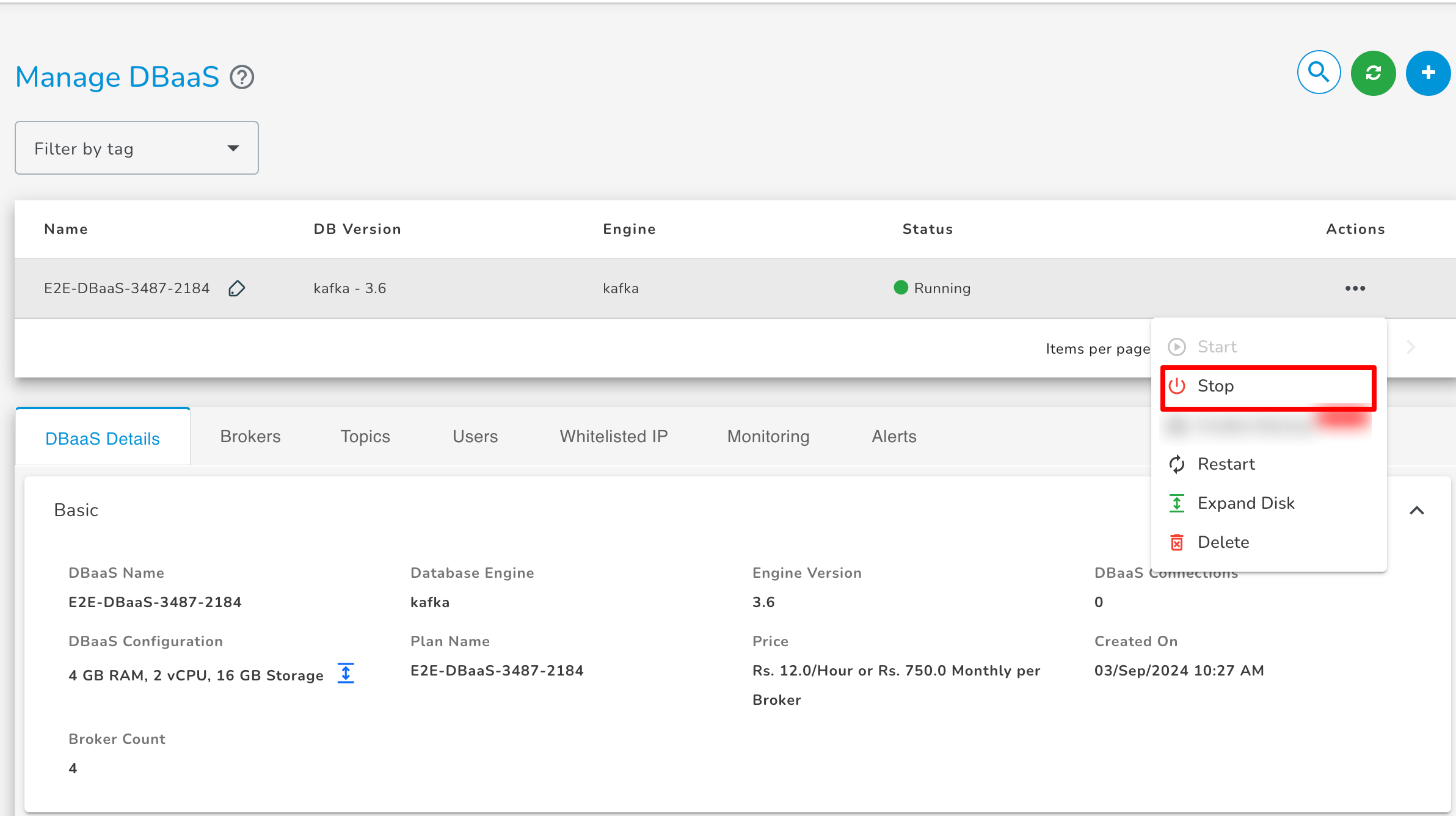1456x816 pixels.
Task: Click the Engine Version value 3.6
Action: coord(763,602)
